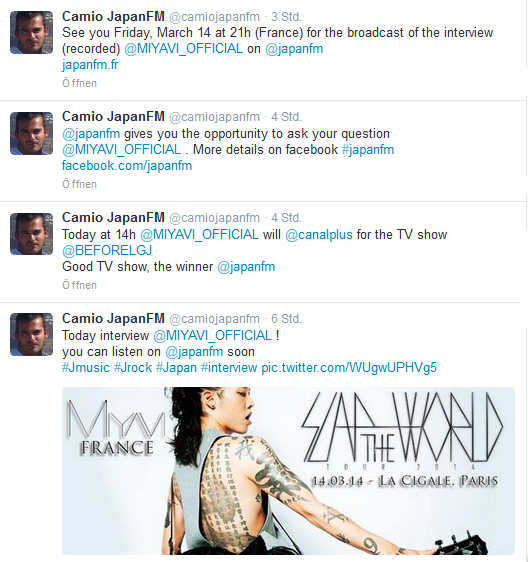Click profile avatar of the first tweet
The height and width of the screenshot is (562, 528).
point(32,33)
